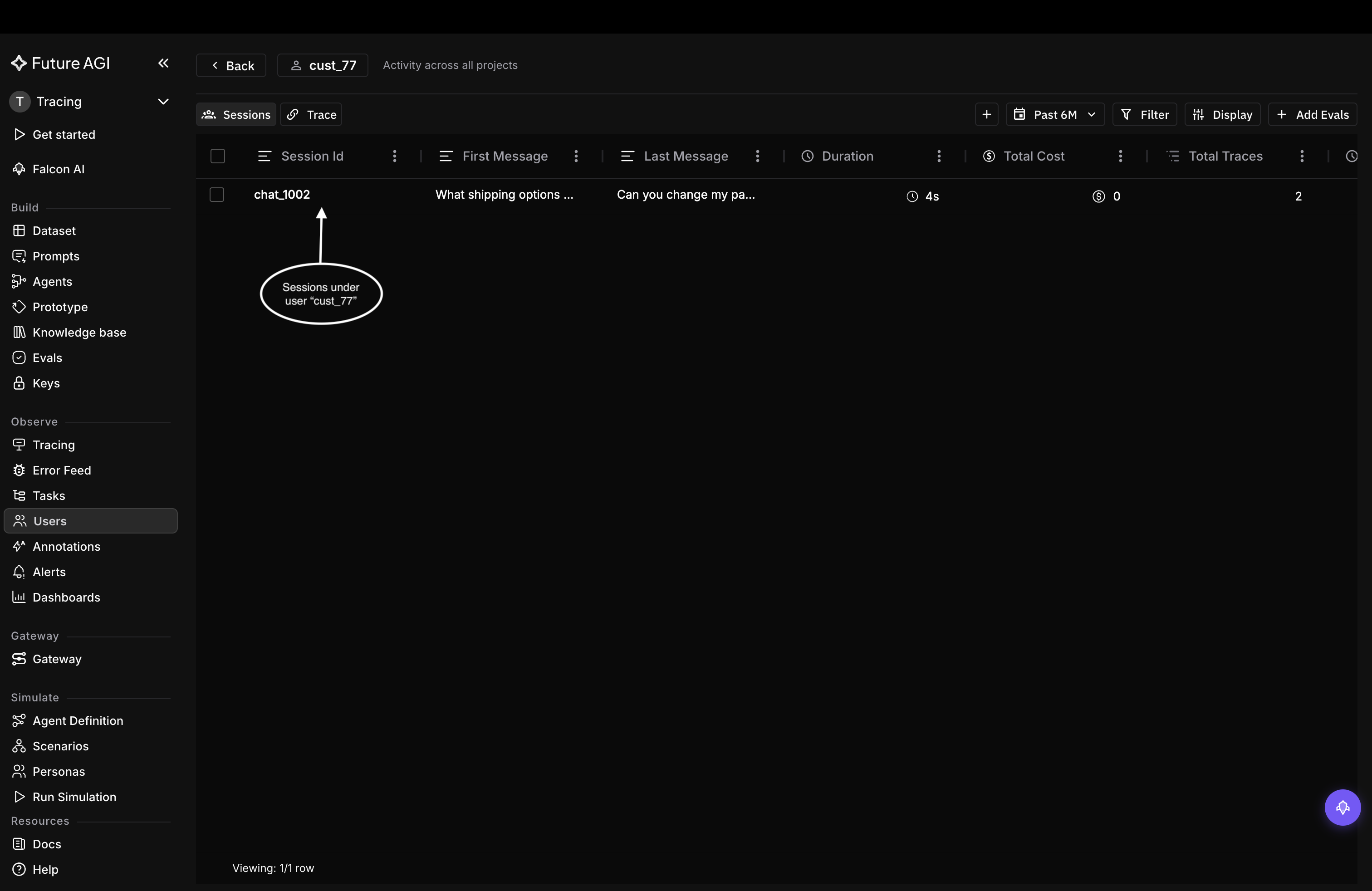Open the Filter options
Screen dimensions: 1372x891
click(1144, 114)
